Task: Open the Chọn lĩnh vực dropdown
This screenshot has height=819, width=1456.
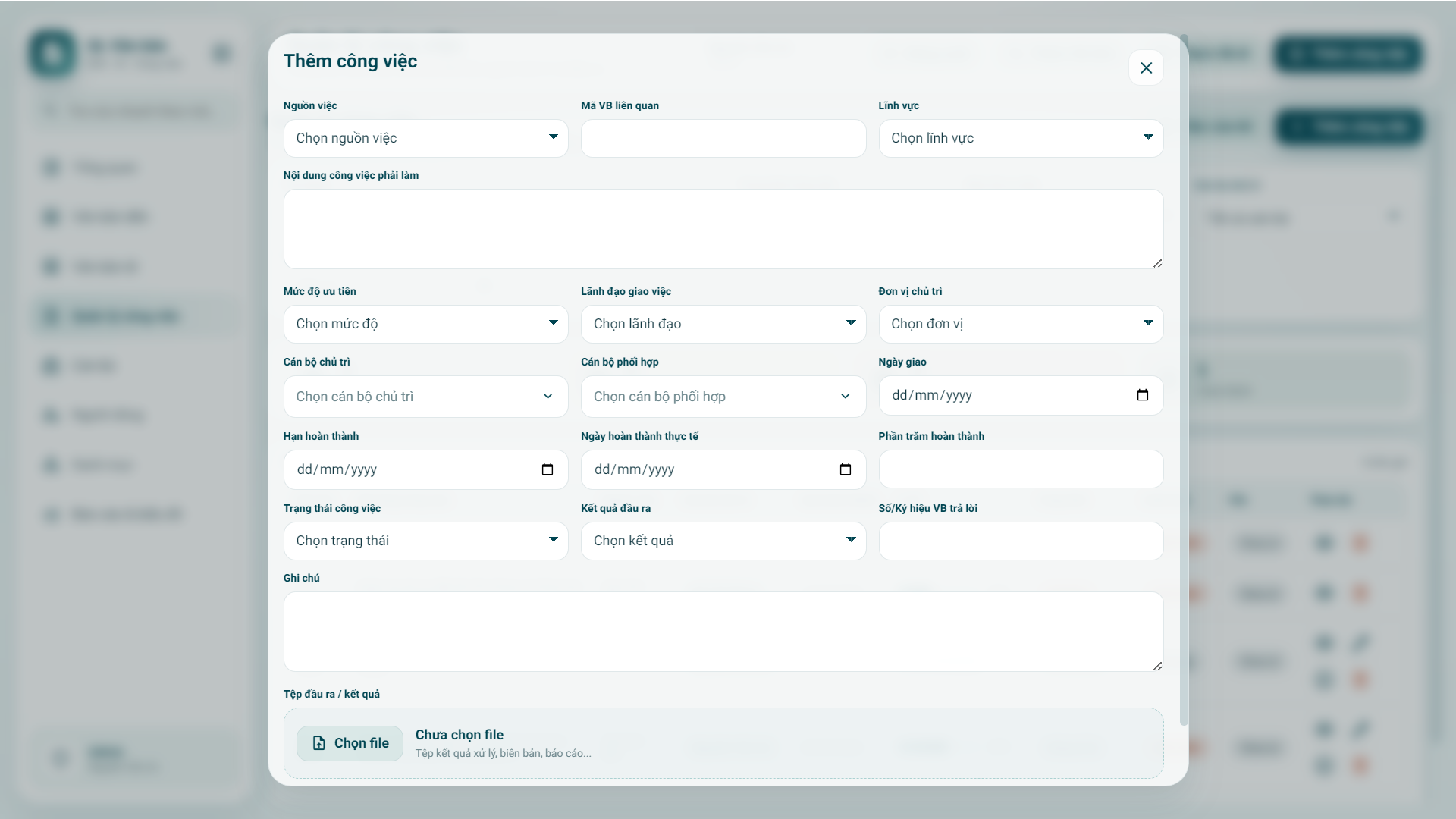Action: 1020,138
